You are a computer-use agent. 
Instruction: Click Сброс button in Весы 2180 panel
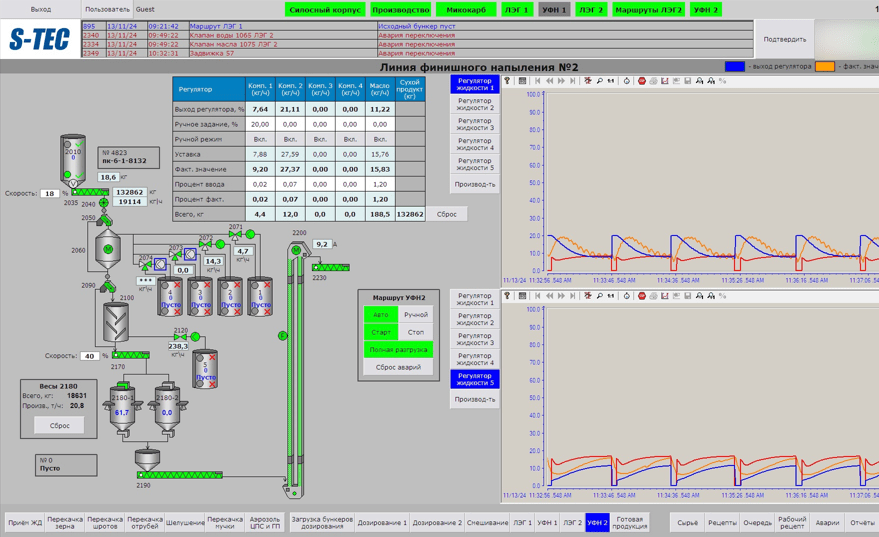tap(59, 425)
